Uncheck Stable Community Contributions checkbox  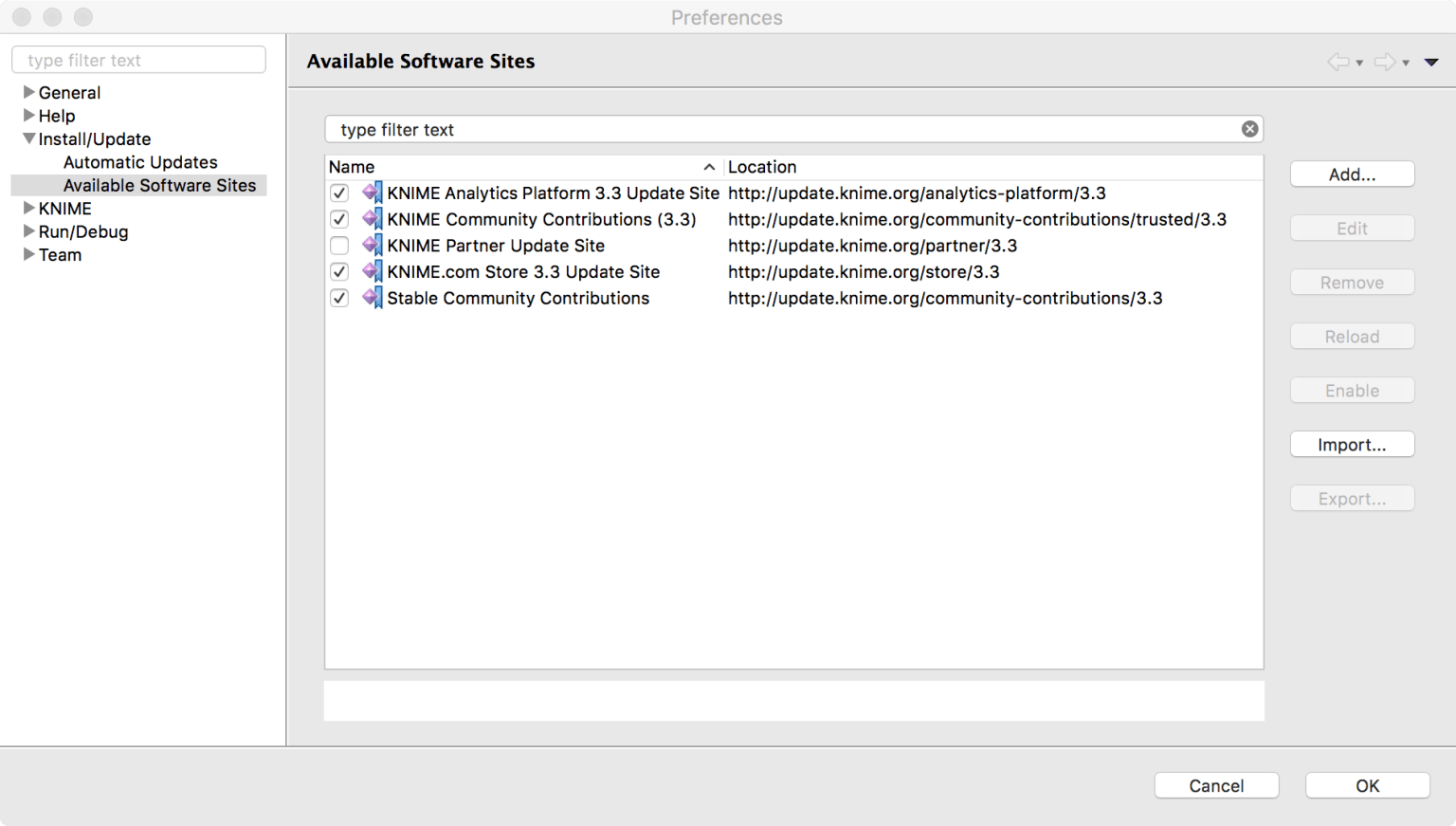coord(339,298)
